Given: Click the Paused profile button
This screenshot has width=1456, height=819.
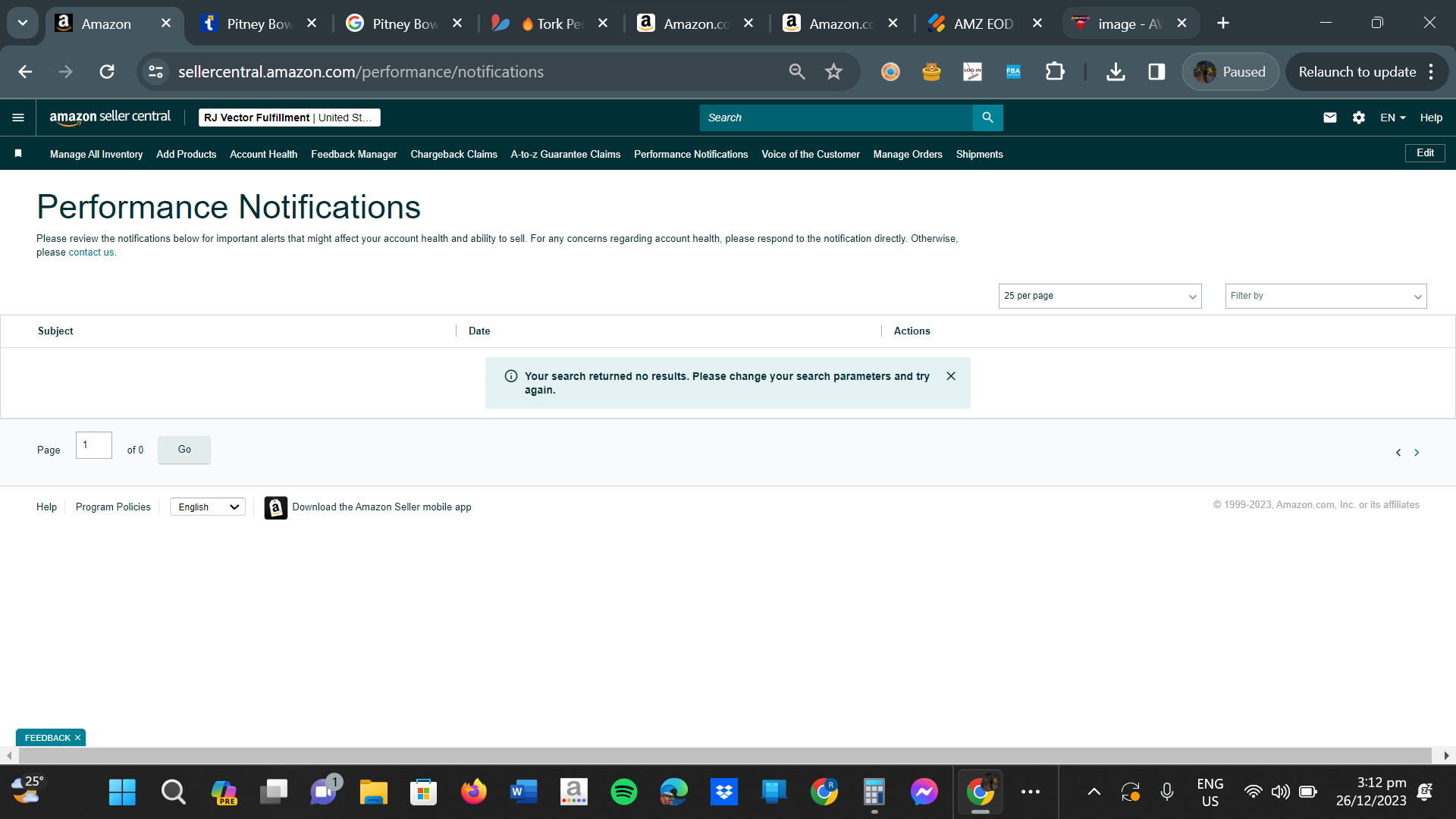Looking at the screenshot, I should (1230, 72).
